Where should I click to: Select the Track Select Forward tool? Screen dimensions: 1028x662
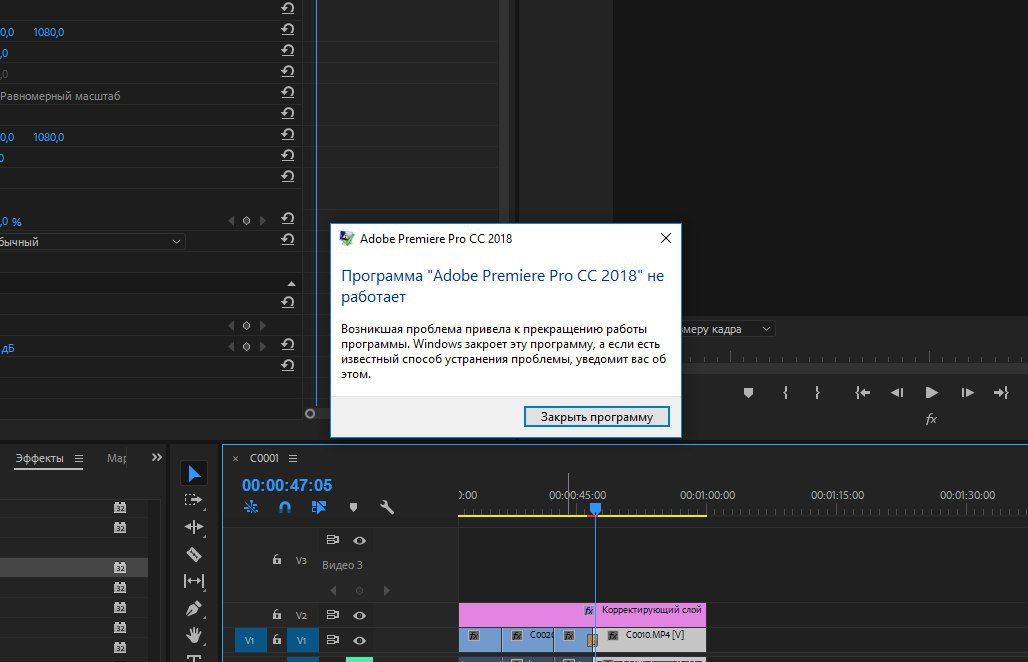[x=193, y=500]
